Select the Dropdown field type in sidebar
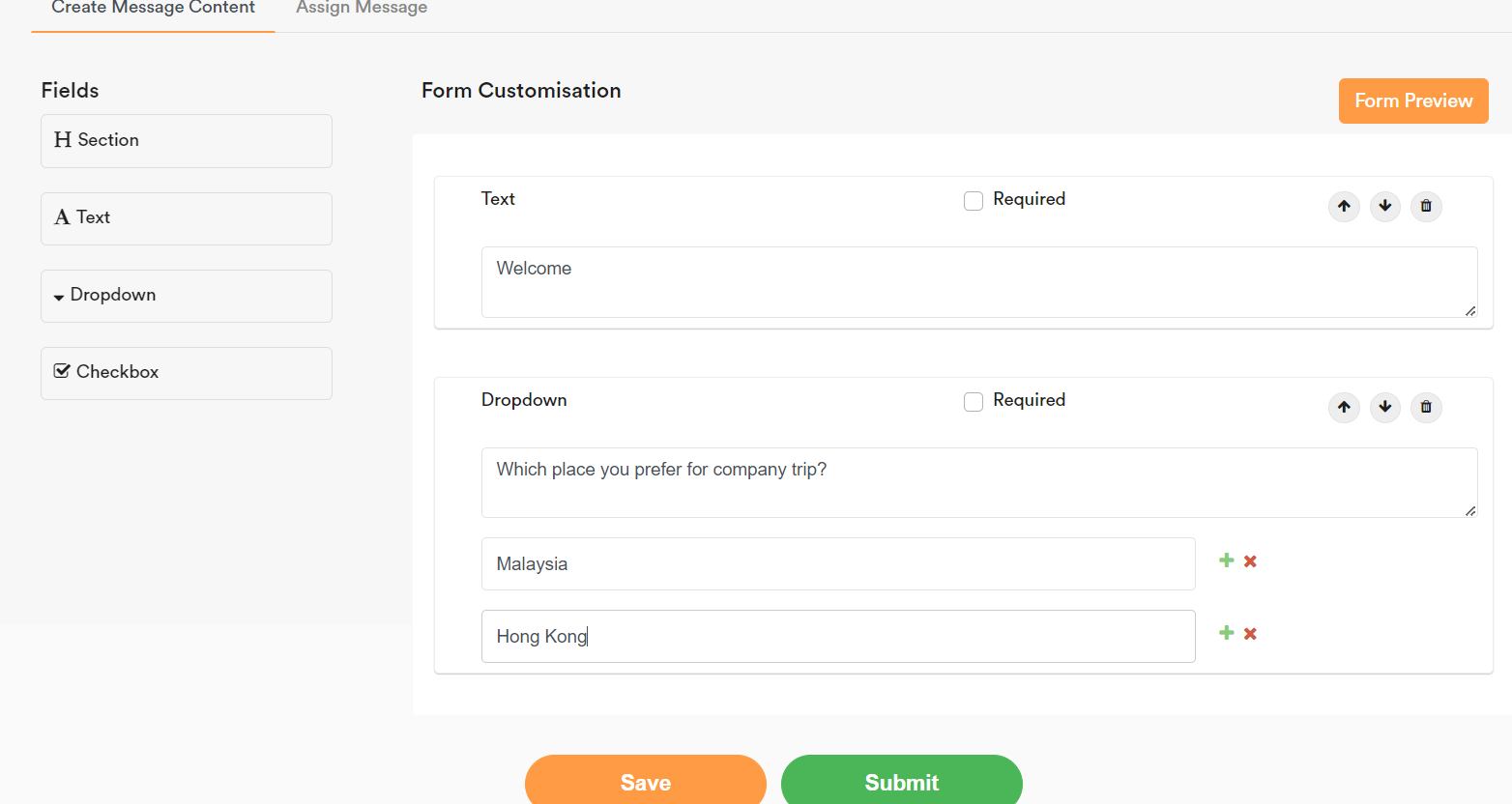The image size is (1512, 804). [186, 295]
